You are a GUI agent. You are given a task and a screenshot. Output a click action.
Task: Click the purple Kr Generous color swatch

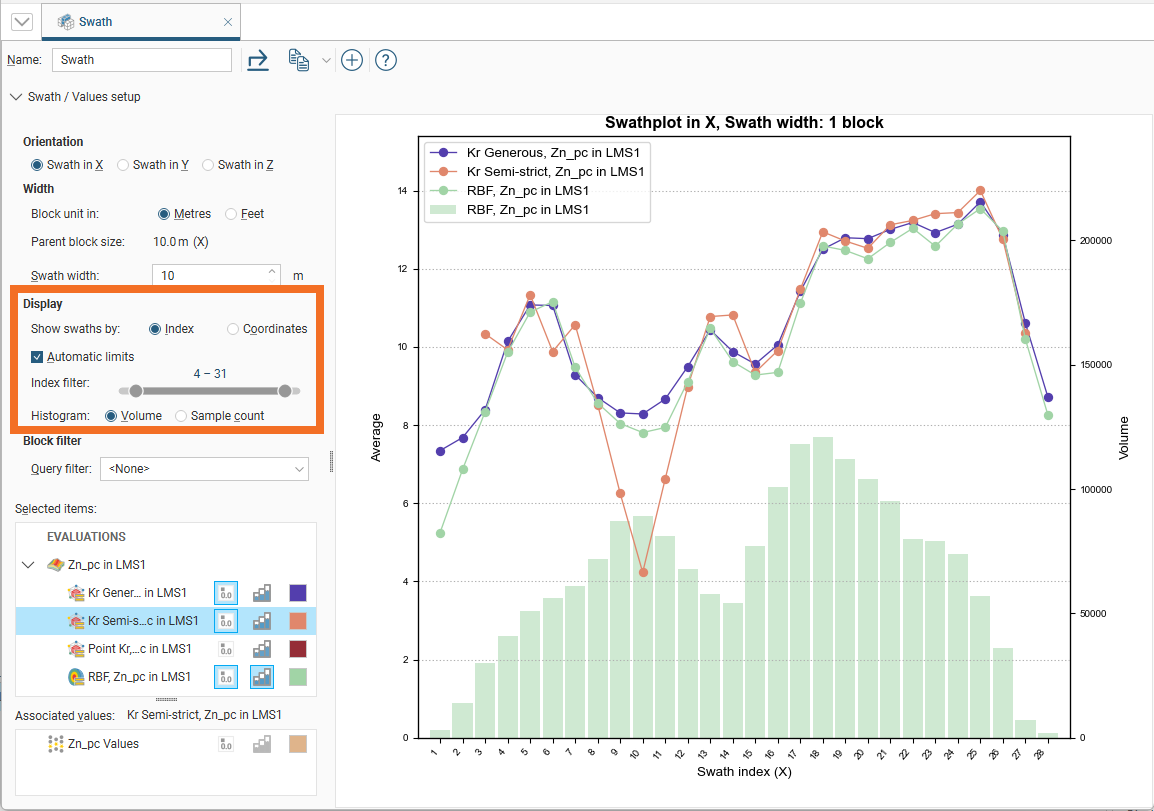[298, 593]
